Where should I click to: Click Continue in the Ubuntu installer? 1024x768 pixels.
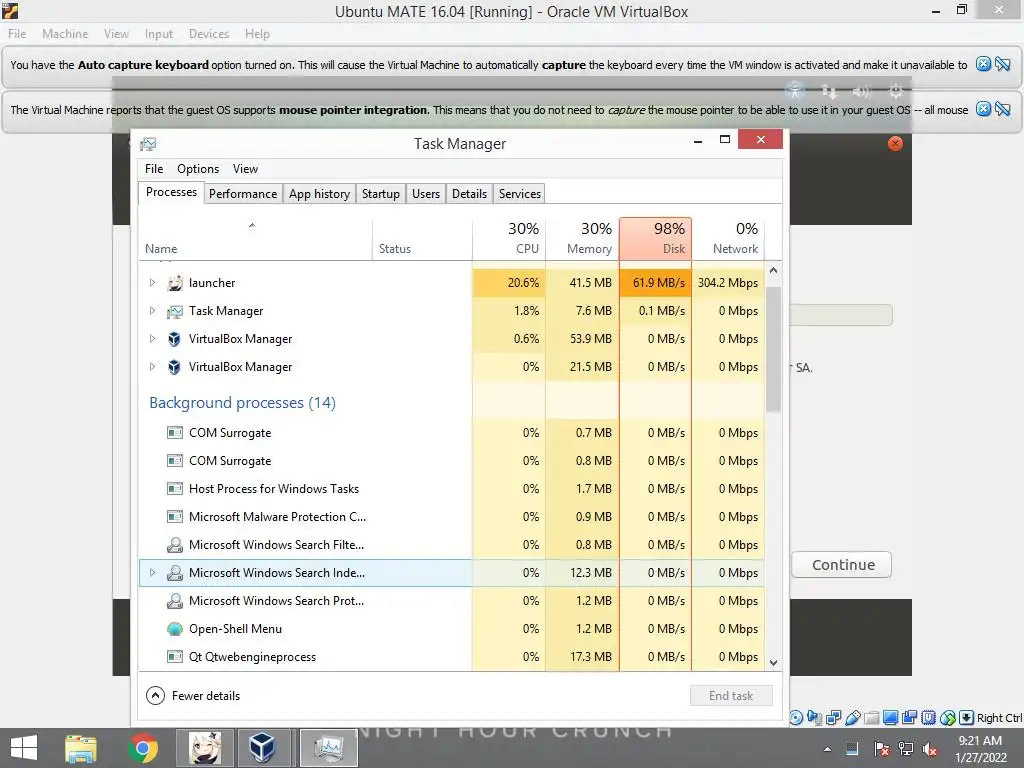pos(842,565)
